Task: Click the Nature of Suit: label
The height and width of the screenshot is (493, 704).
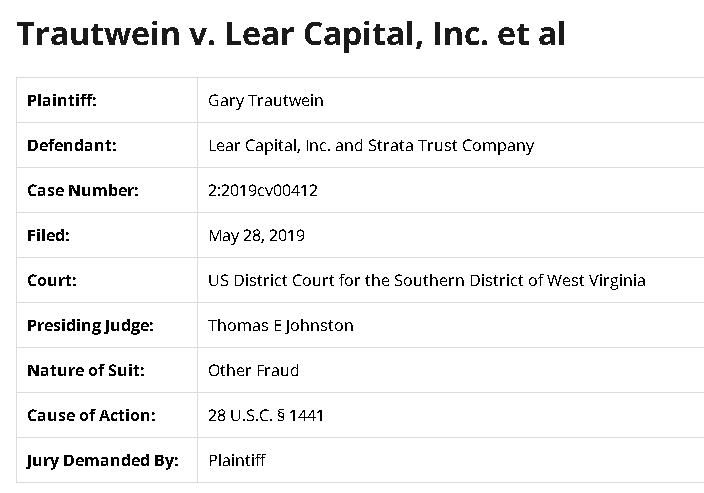Action: click(x=86, y=370)
